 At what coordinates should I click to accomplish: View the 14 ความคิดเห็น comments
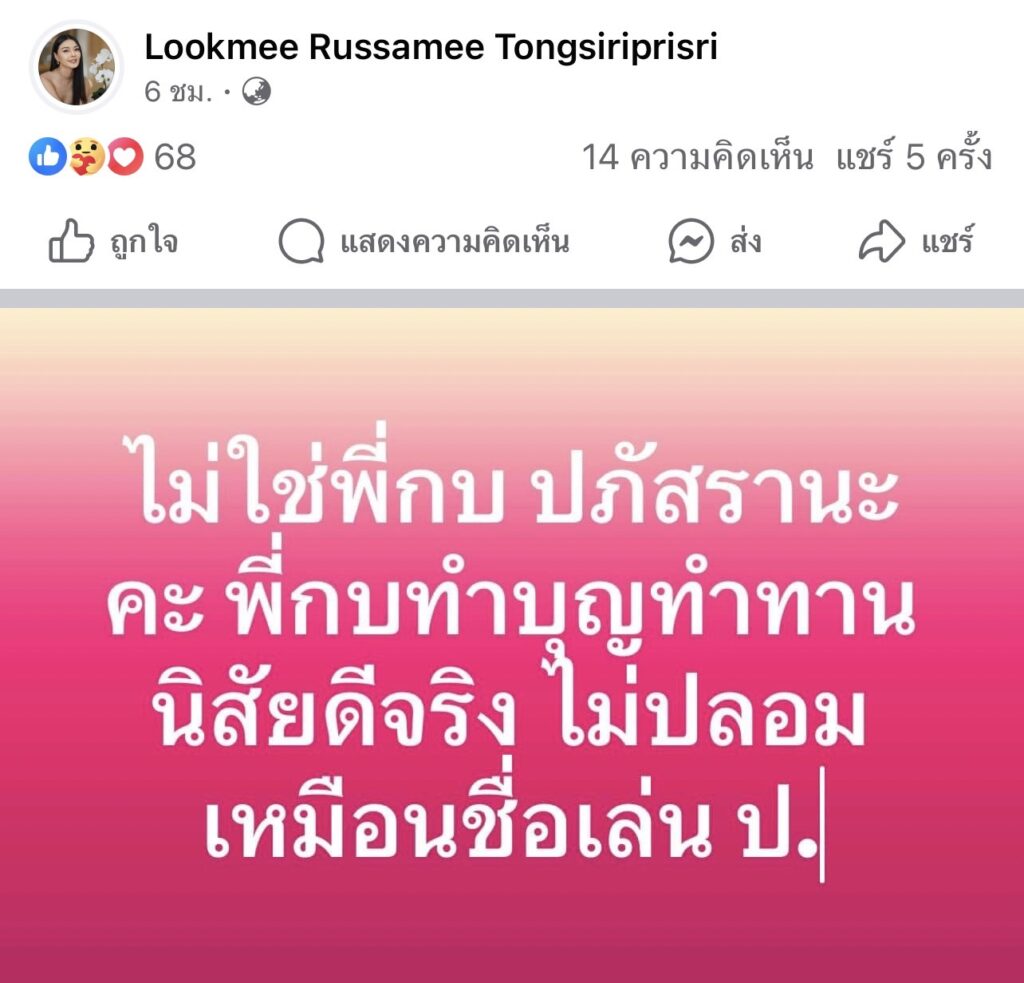pos(697,157)
